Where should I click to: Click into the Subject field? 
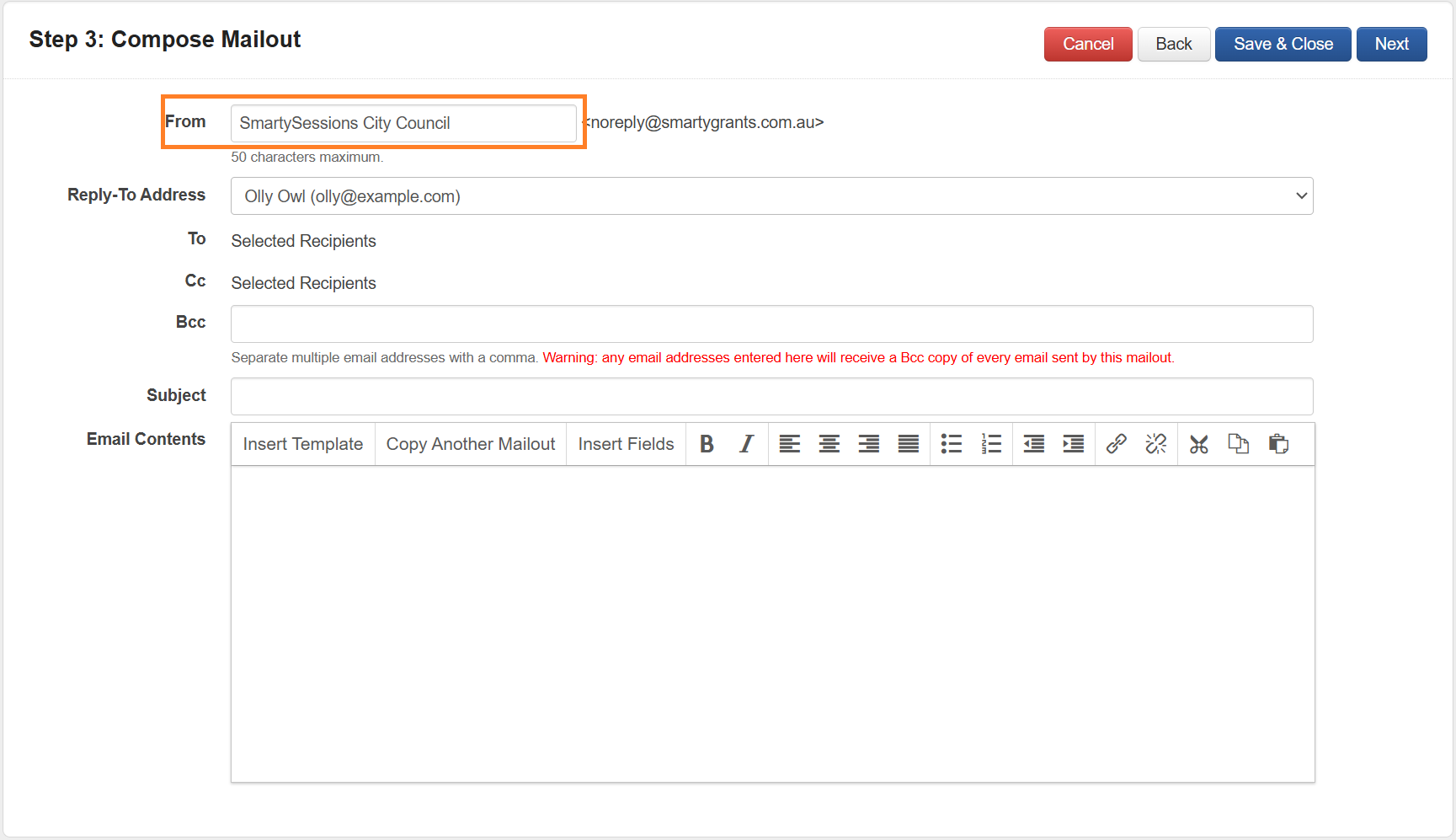771,396
